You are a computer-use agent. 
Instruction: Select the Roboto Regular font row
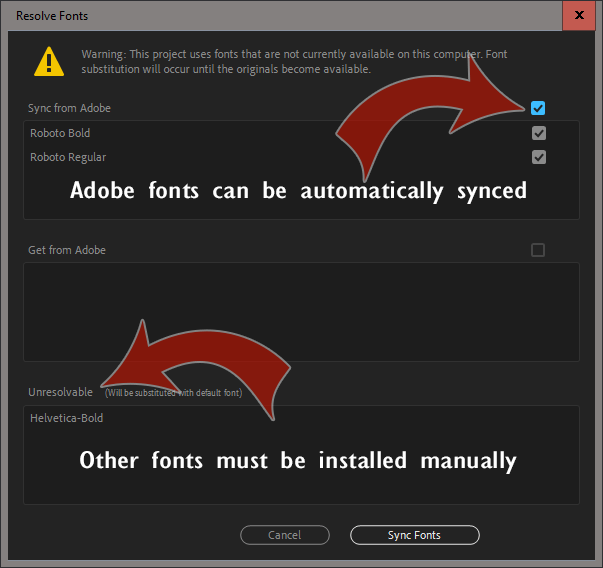(x=301, y=157)
